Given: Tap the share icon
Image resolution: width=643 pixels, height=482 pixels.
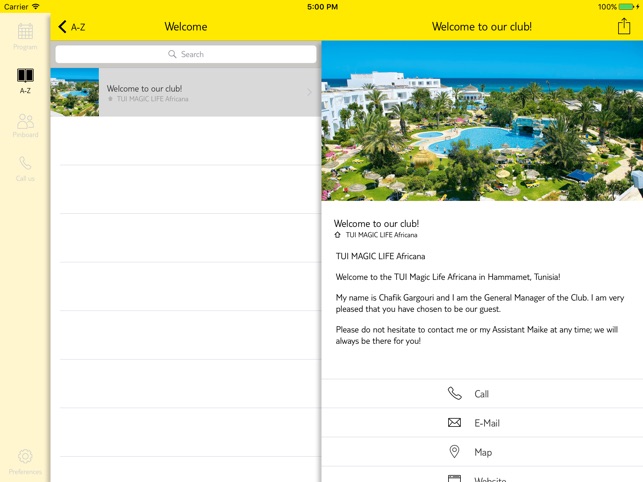Looking at the screenshot, I should point(624,26).
